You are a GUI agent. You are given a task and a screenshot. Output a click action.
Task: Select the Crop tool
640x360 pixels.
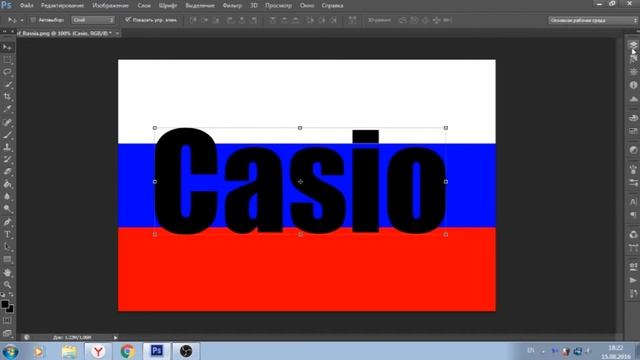pos(7,97)
